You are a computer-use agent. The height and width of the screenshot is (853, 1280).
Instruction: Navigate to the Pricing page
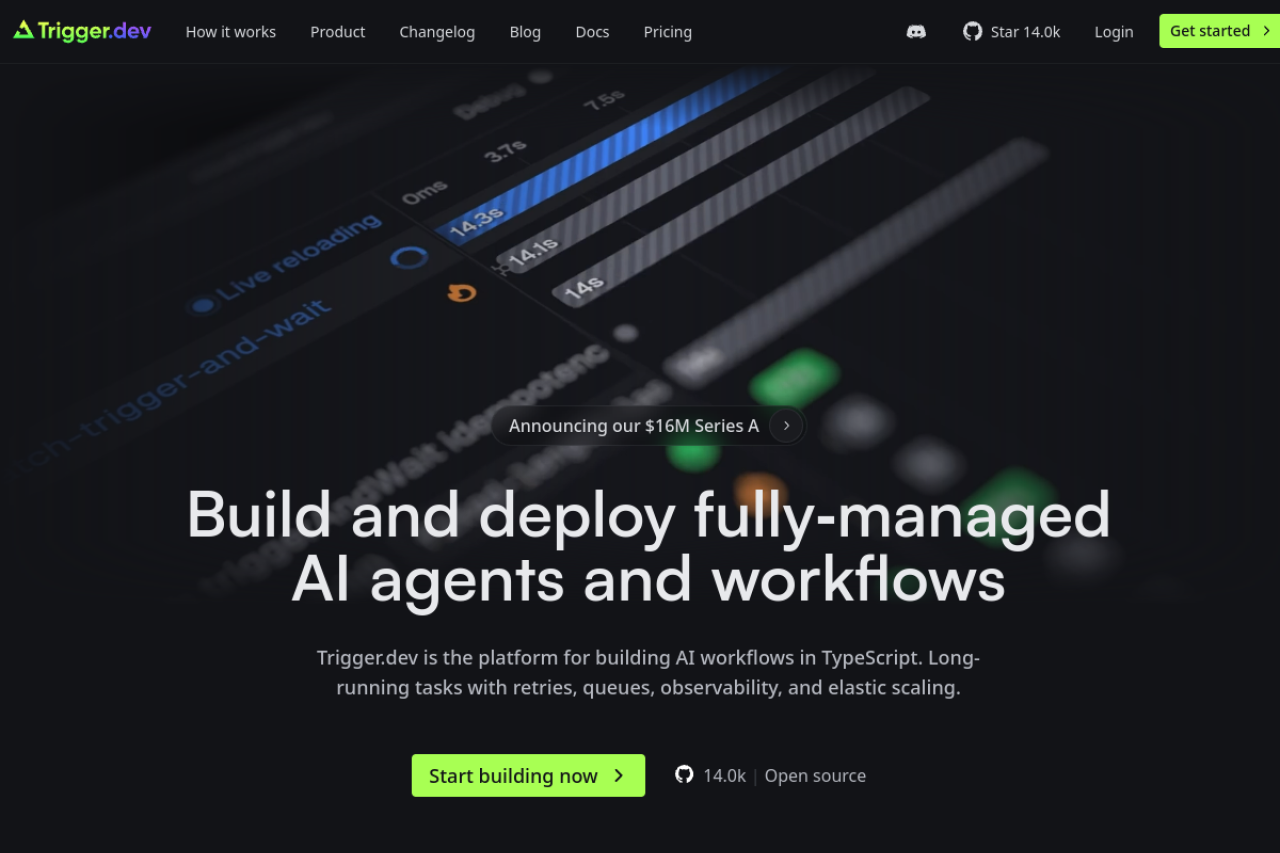tap(667, 31)
